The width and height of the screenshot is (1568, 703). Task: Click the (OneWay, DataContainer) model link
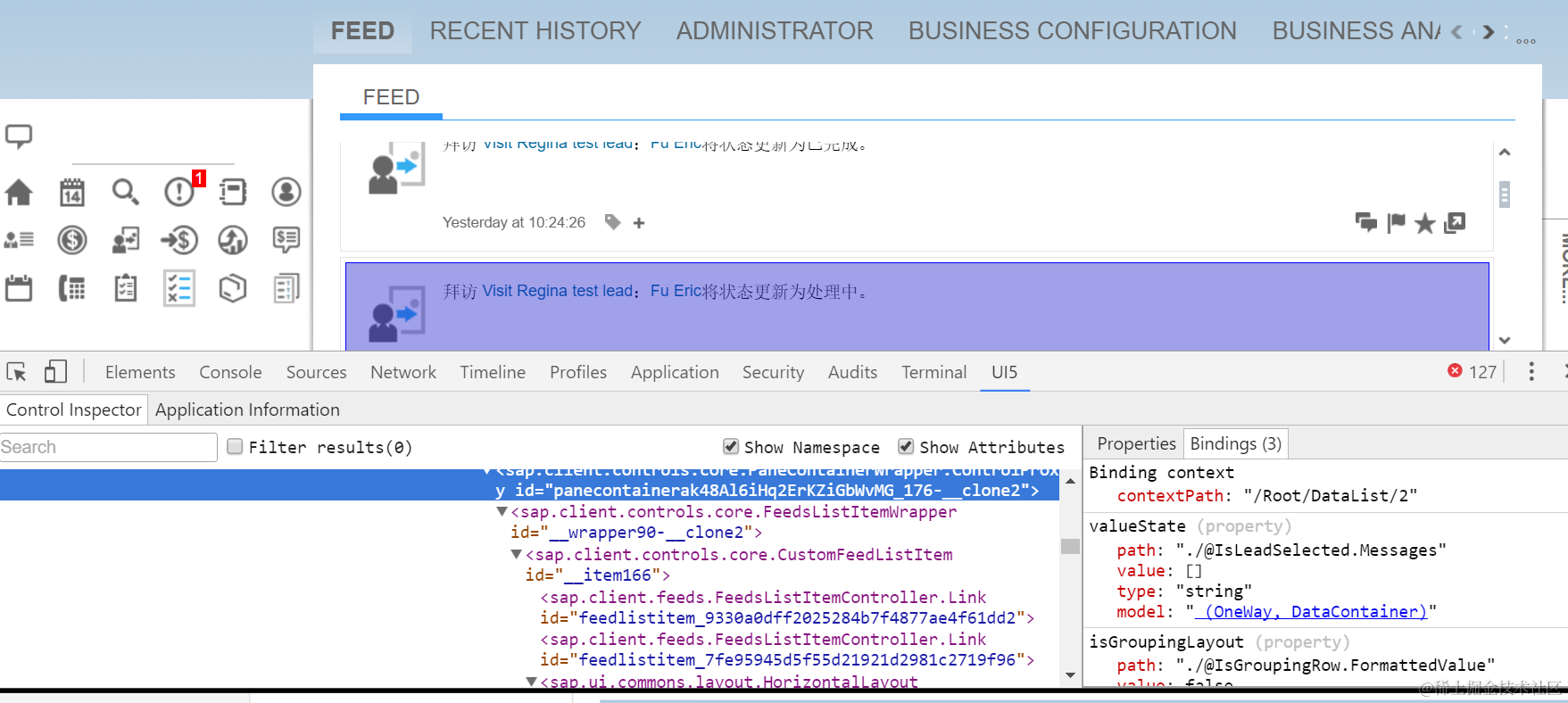click(1311, 612)
